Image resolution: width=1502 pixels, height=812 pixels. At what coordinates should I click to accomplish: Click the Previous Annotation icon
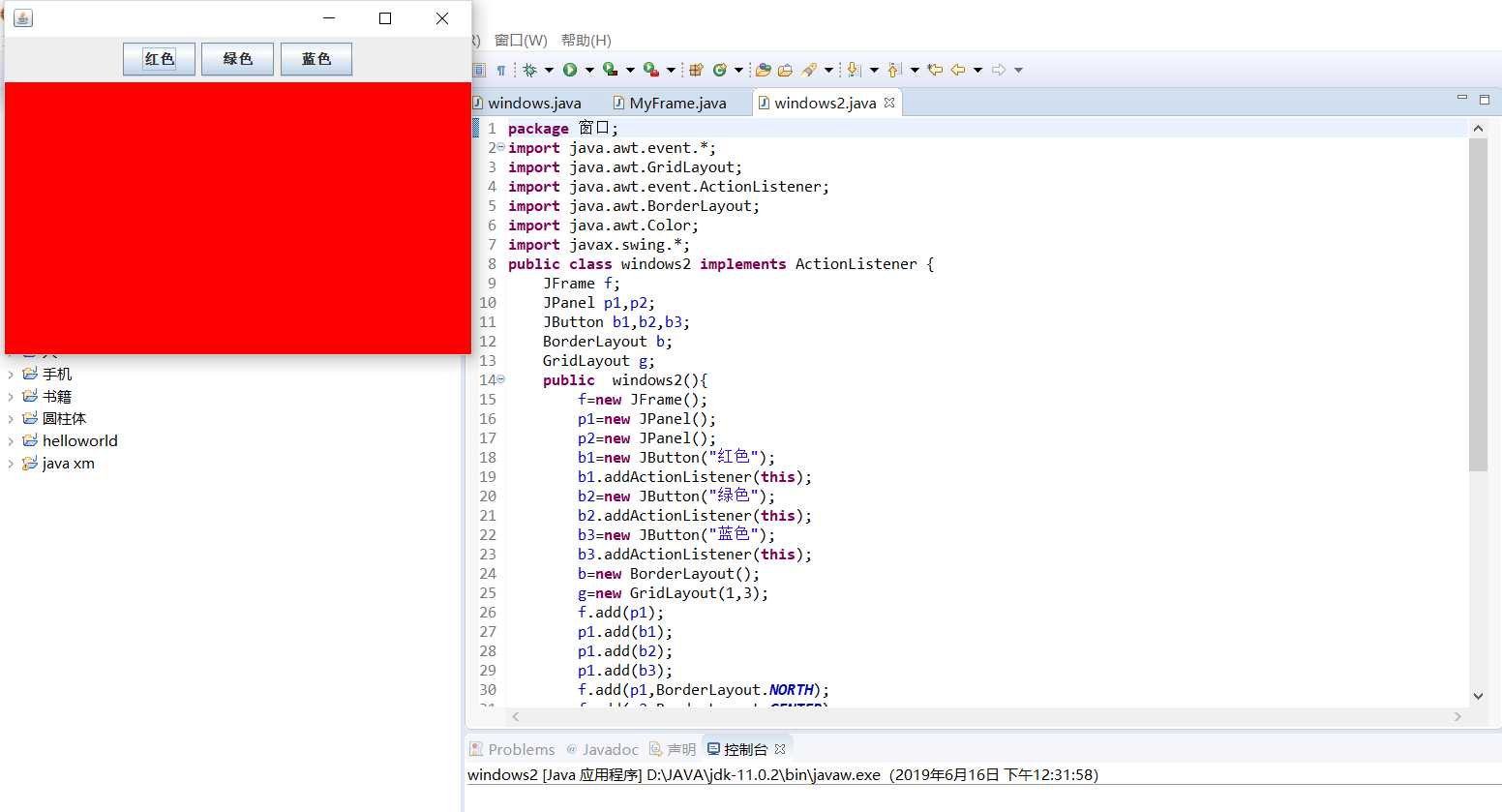[894, 70]
